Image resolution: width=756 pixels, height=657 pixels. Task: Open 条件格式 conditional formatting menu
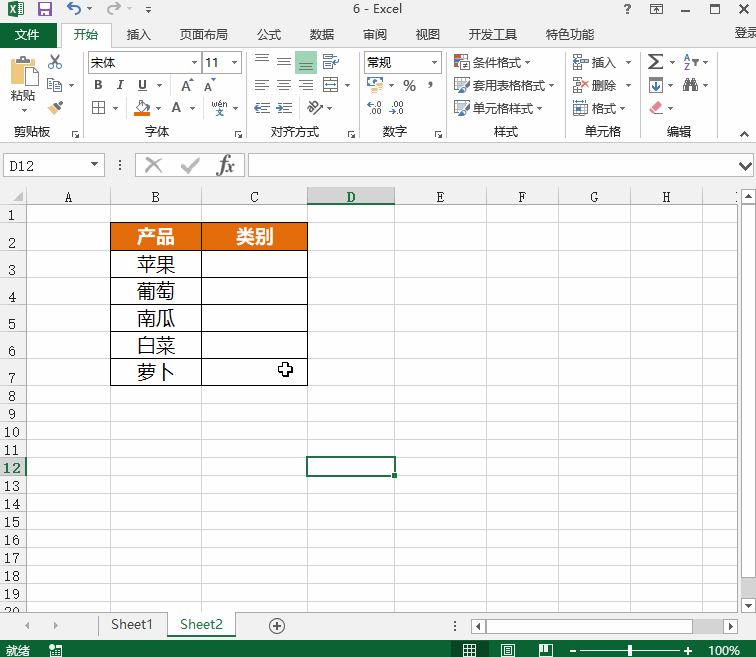(x=500, y=62)
